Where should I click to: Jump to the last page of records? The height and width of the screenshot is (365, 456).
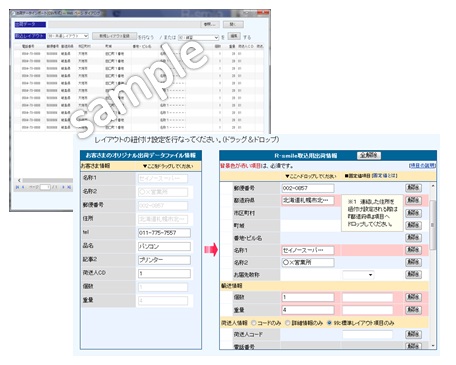coord(69,187)
